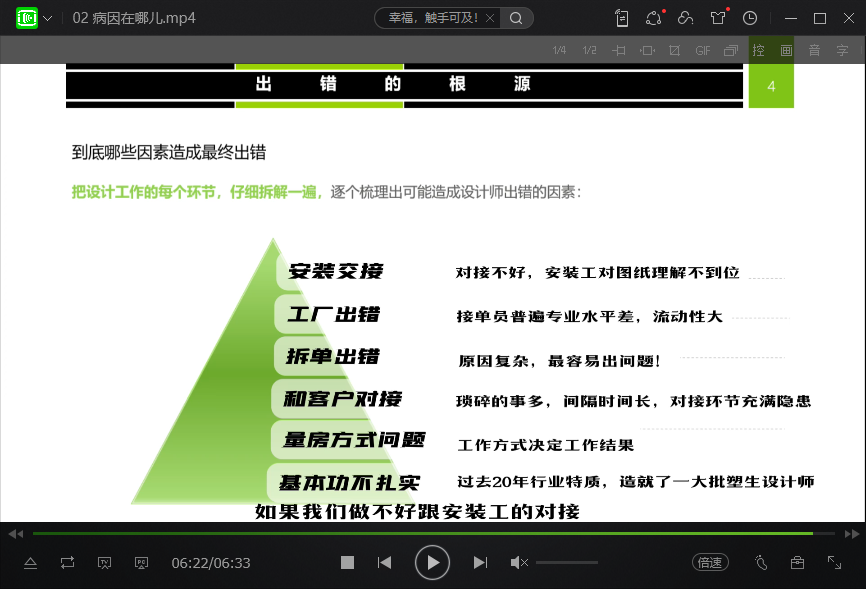This screenshot has width=866, height=589.
Task: Click the crop/screenshot icon in the toolbar
Action: [x=674, y=50]
